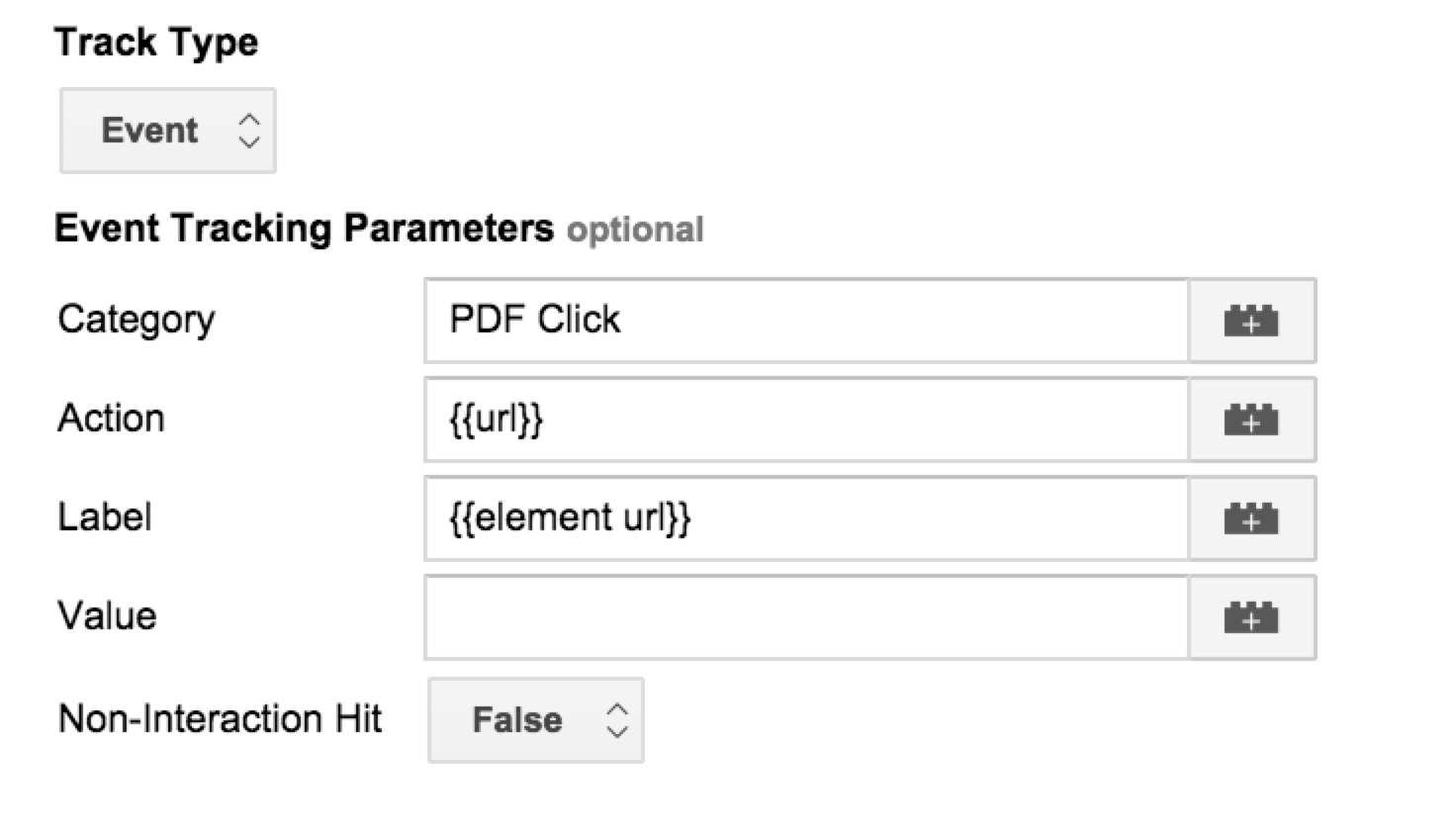Open the Track Type Event dropdown
Screen dimensions: 1456x839
coord(168,131)
